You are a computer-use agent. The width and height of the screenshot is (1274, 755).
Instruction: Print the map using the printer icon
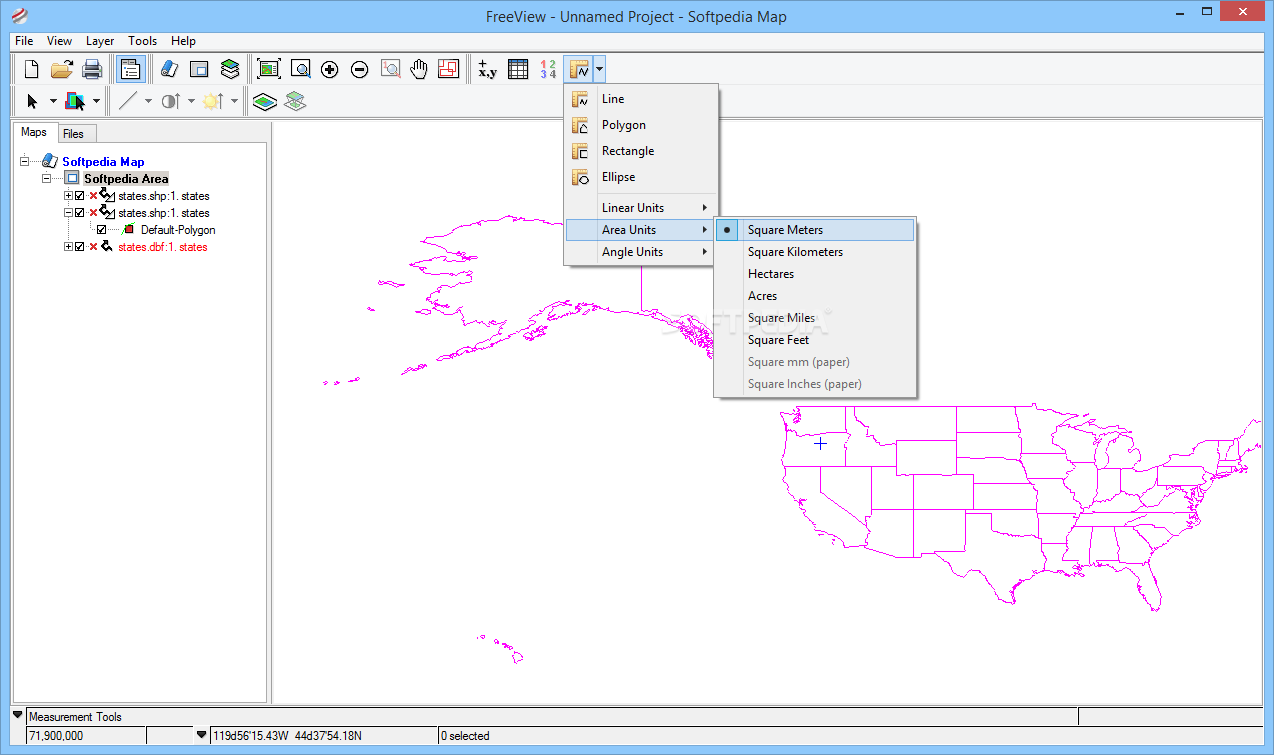click(92, 69)
